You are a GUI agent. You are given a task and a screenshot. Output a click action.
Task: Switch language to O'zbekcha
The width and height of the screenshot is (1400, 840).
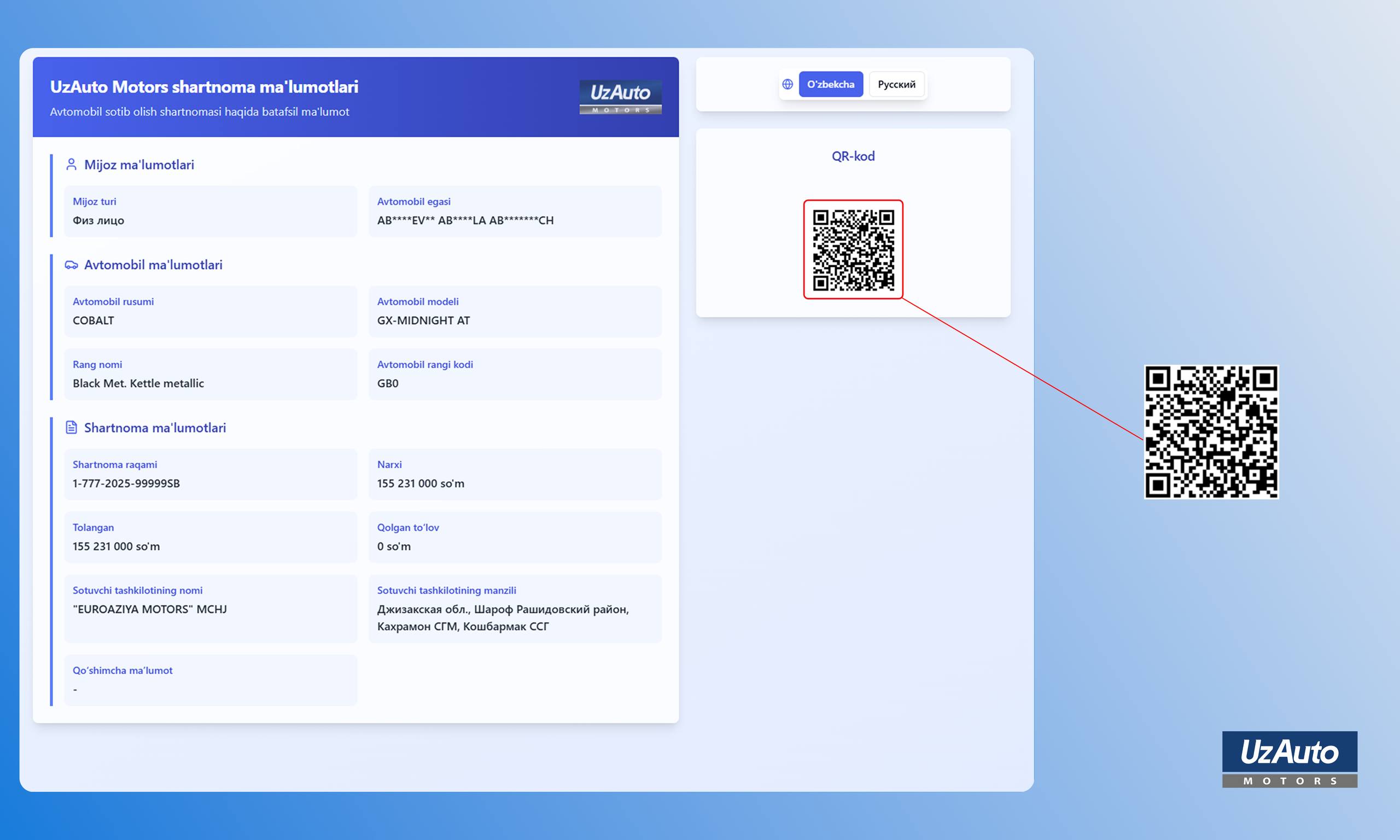click(830, 84)
